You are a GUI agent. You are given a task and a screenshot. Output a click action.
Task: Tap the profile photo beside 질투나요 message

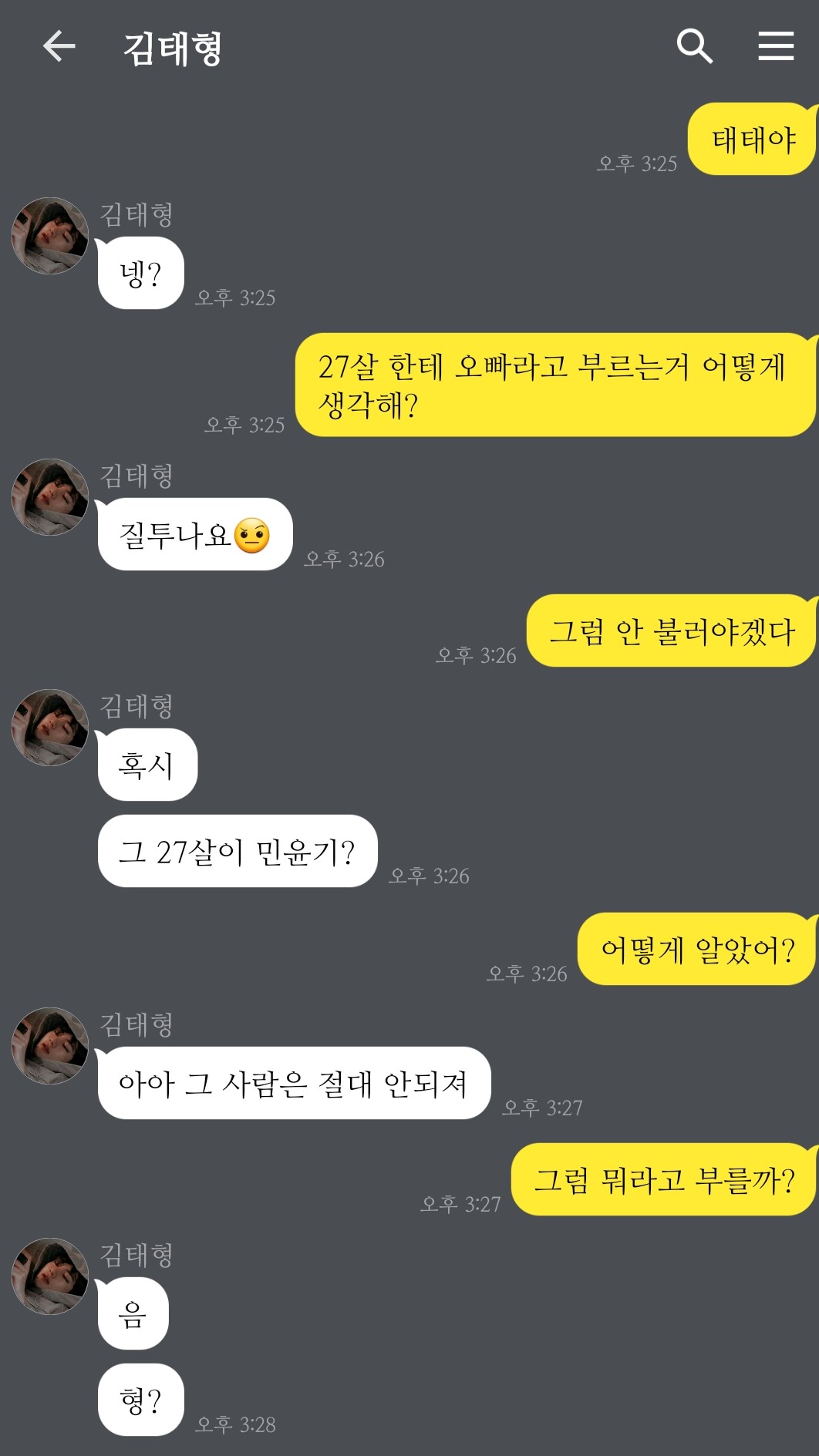(x=50, y=497)
